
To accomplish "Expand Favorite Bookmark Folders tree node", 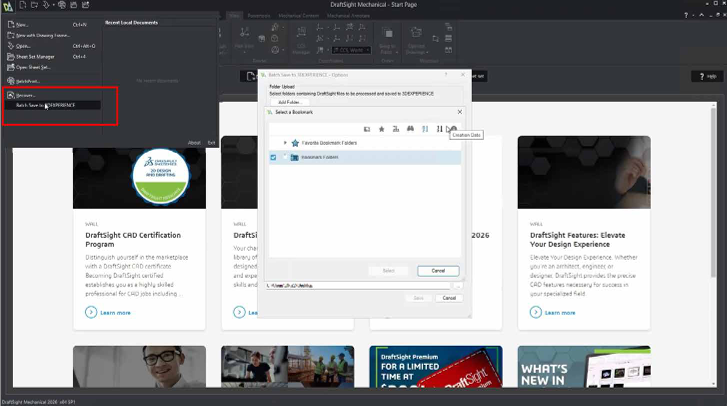I will [x=285, y=143].
